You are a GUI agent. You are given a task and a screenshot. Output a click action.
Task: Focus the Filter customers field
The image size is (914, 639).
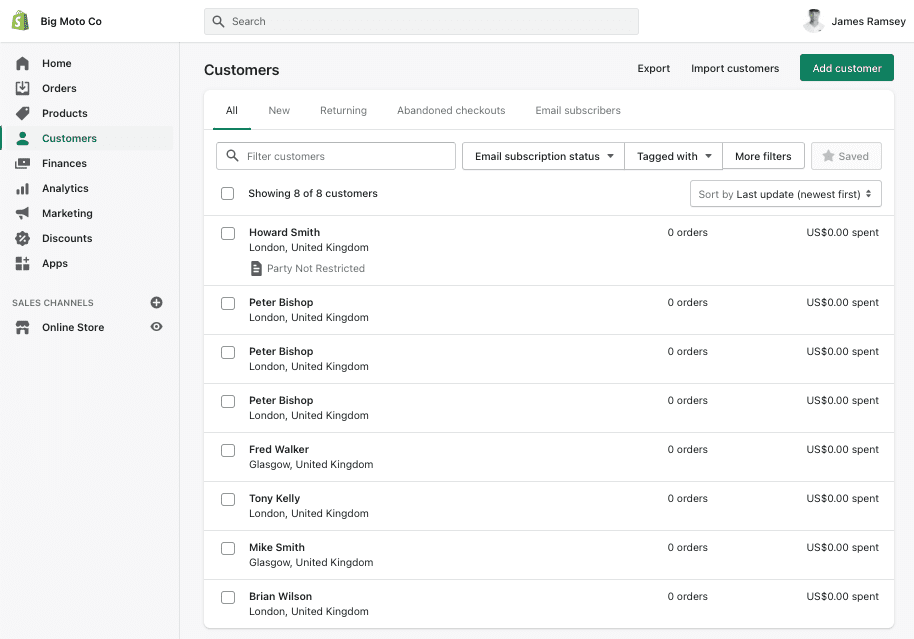coord(336,156)
